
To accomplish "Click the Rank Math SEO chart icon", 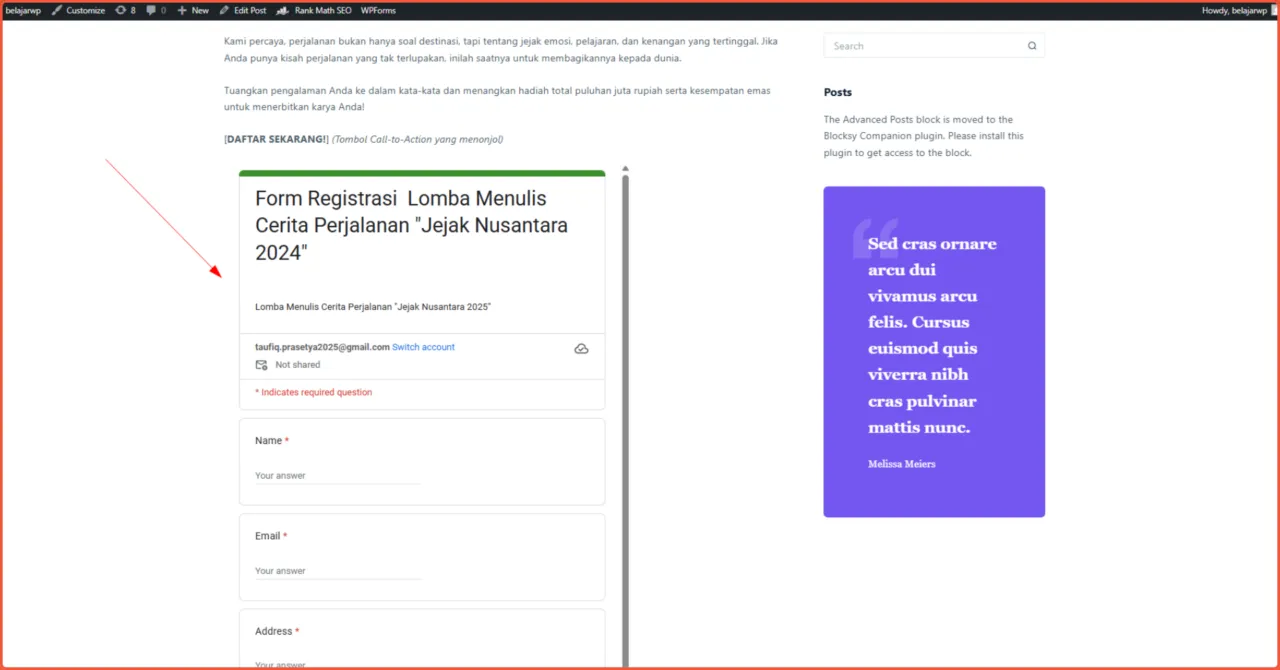I will (283, 10).
